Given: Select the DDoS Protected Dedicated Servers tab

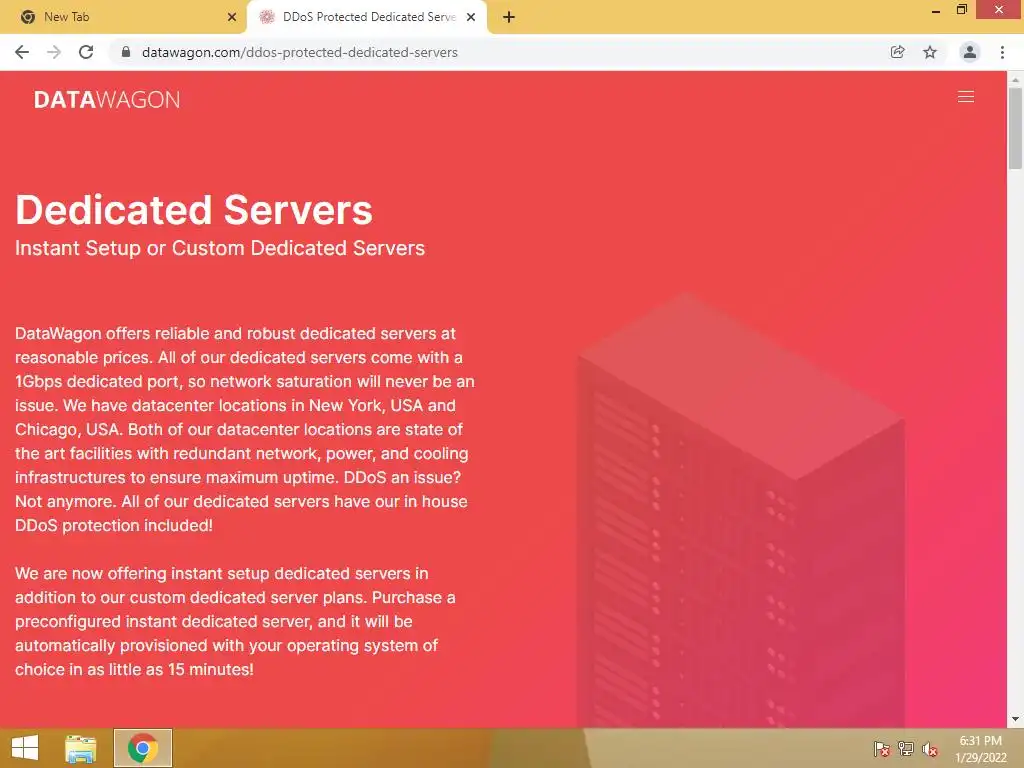Looking at the screenshot, I should 366,17.
